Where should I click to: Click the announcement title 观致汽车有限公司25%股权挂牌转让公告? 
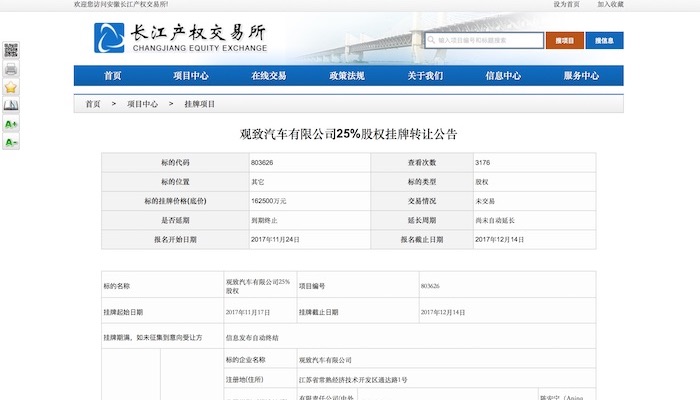click(x=348, y=134)
